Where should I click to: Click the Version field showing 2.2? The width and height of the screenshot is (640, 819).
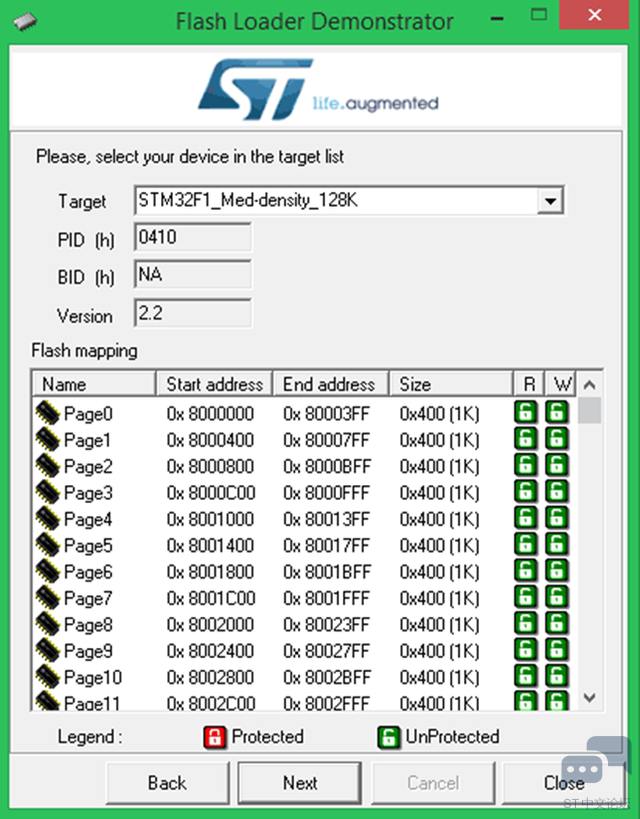click(x=193, y=313)
